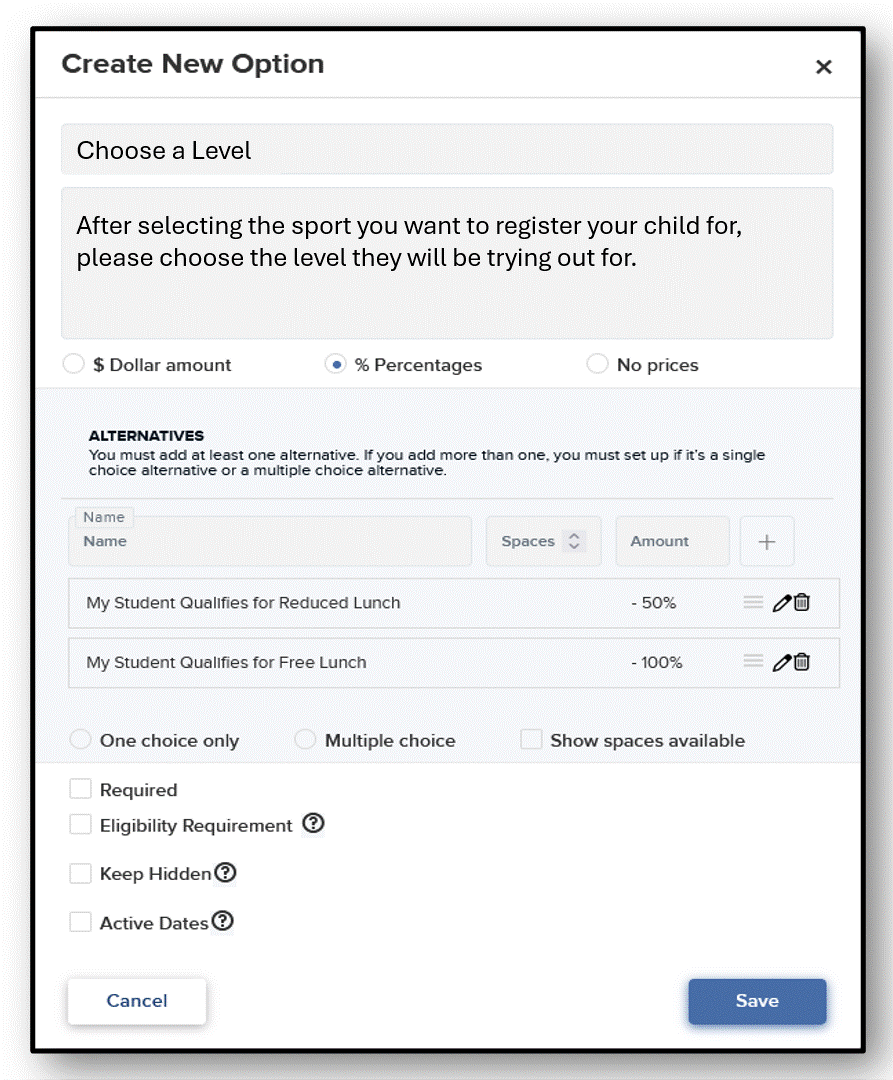The height and width of the screenshot is (1080, 893).
Task: Select the $ Dollar amount radio option
Action: [x=73, y=364]
